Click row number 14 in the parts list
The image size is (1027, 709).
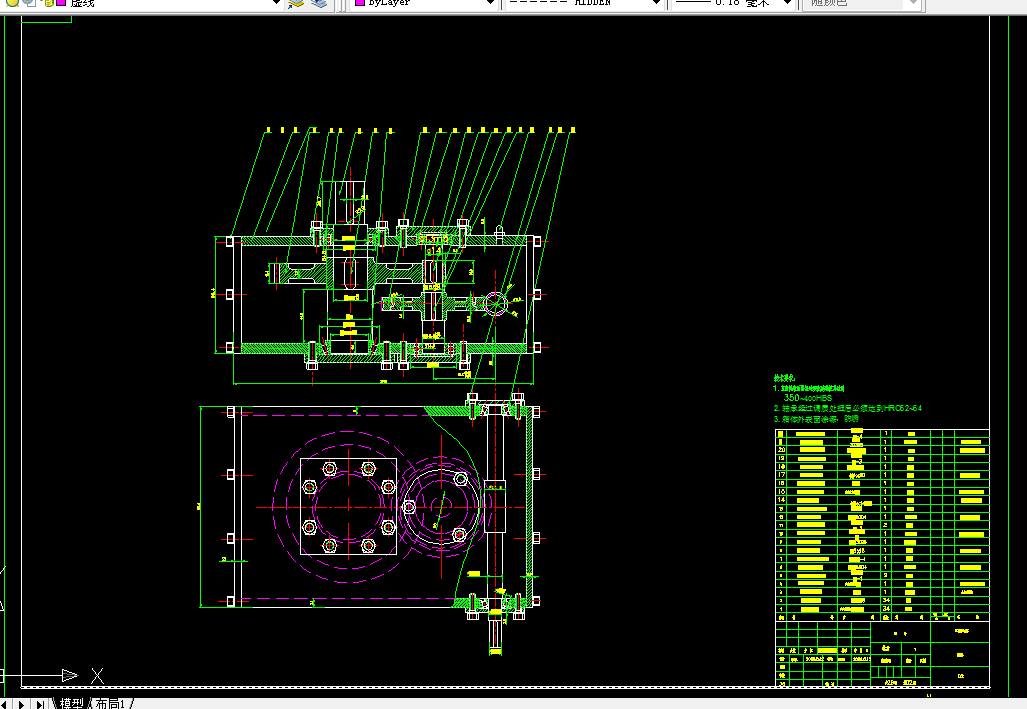781,499
